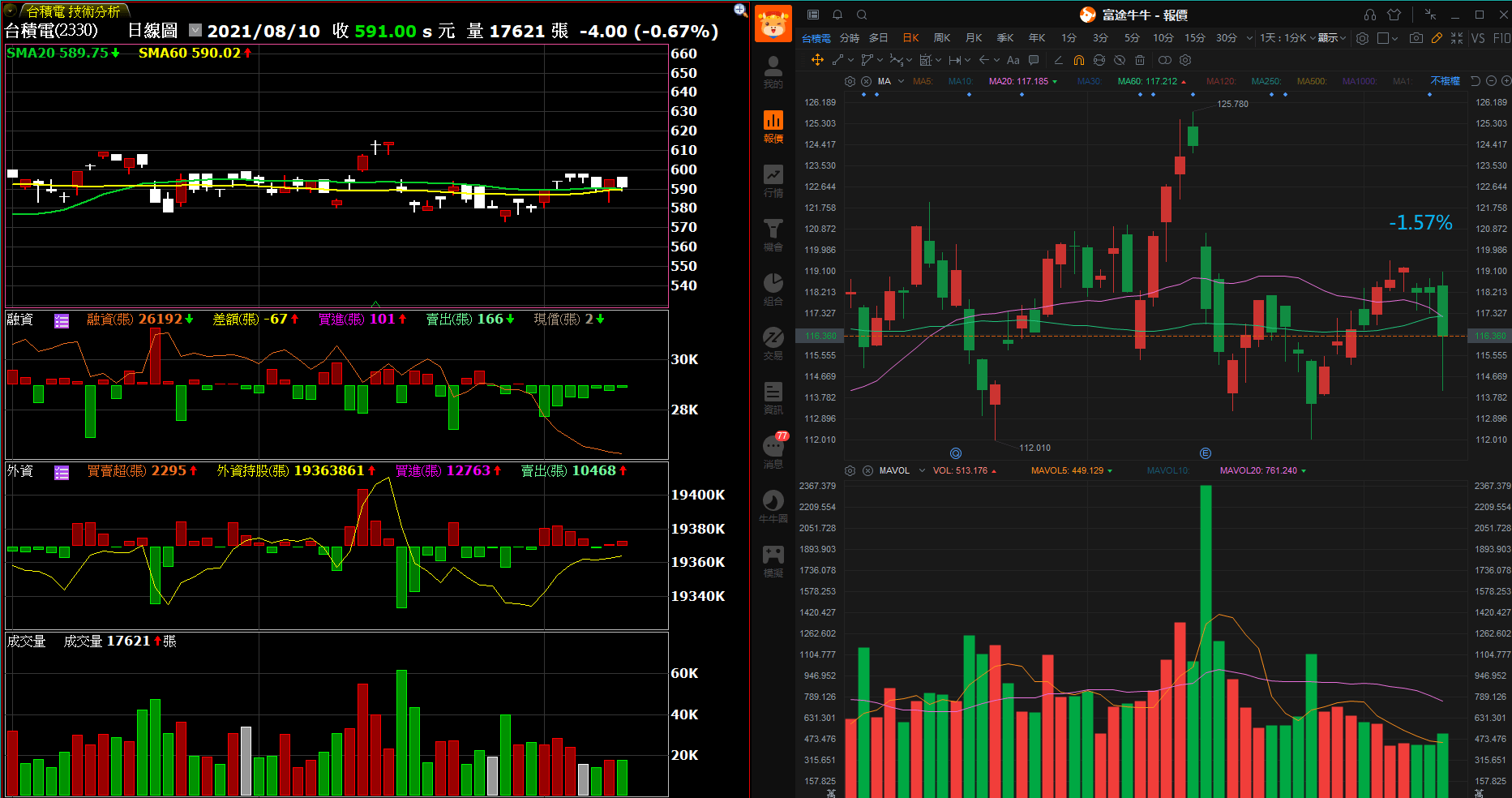1512x798 pixels.
Task: Open the skin/theme shirt icon
Action: [1394, 15]
